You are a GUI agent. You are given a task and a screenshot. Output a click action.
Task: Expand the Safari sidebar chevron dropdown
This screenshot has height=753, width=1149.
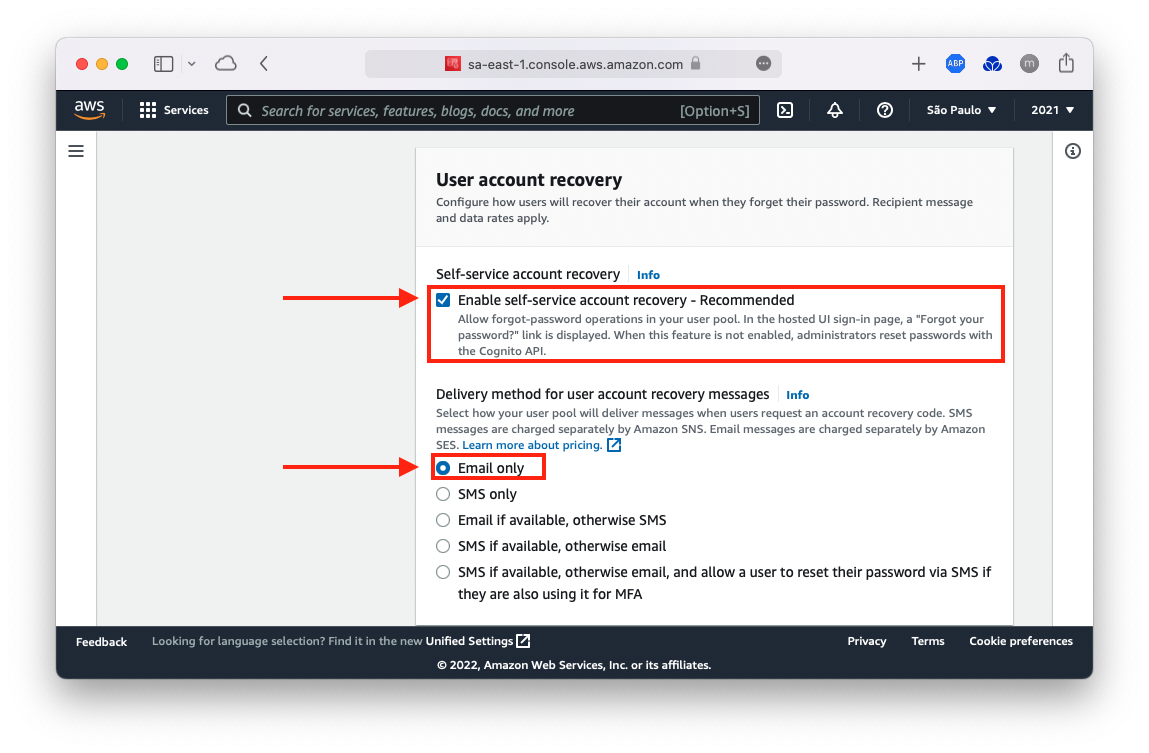[x=191, y=64]
